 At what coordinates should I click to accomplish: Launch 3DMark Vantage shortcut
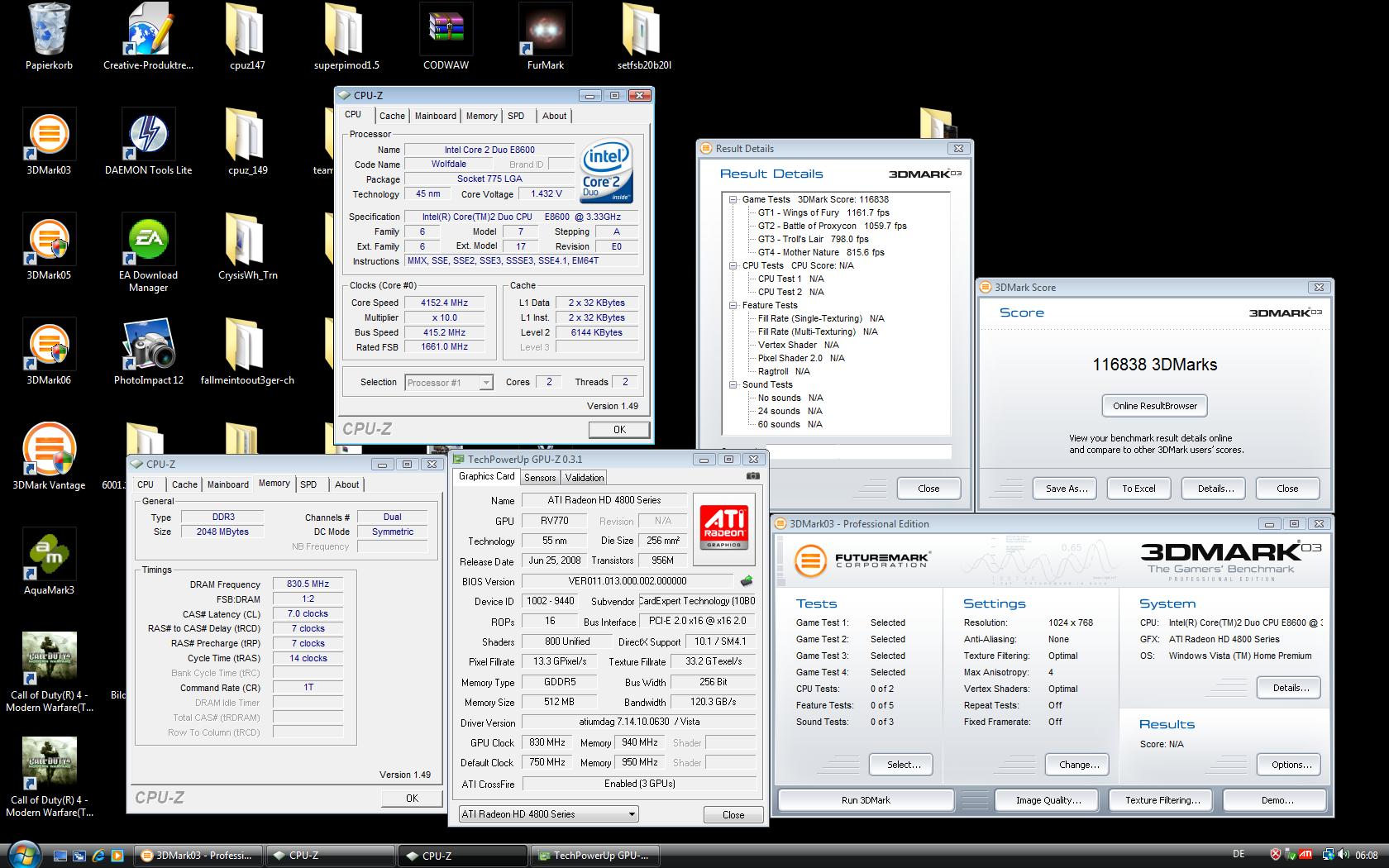point(49,456)
